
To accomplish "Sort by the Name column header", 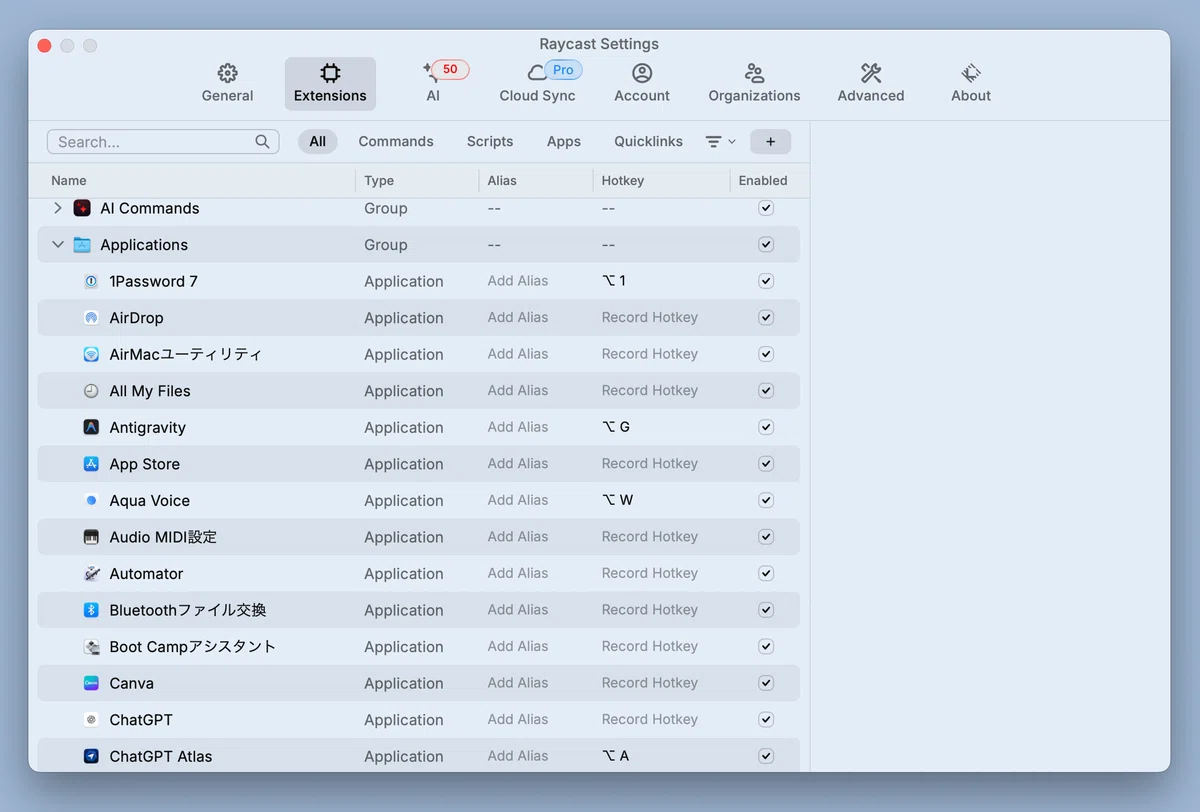I will [69, 181].
